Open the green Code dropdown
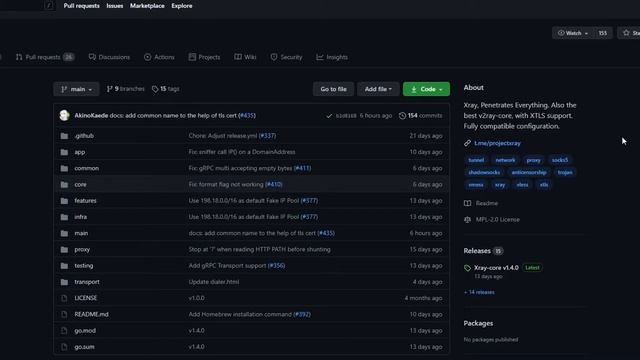This screenshot has height=360, width=640. pos(426,89)
